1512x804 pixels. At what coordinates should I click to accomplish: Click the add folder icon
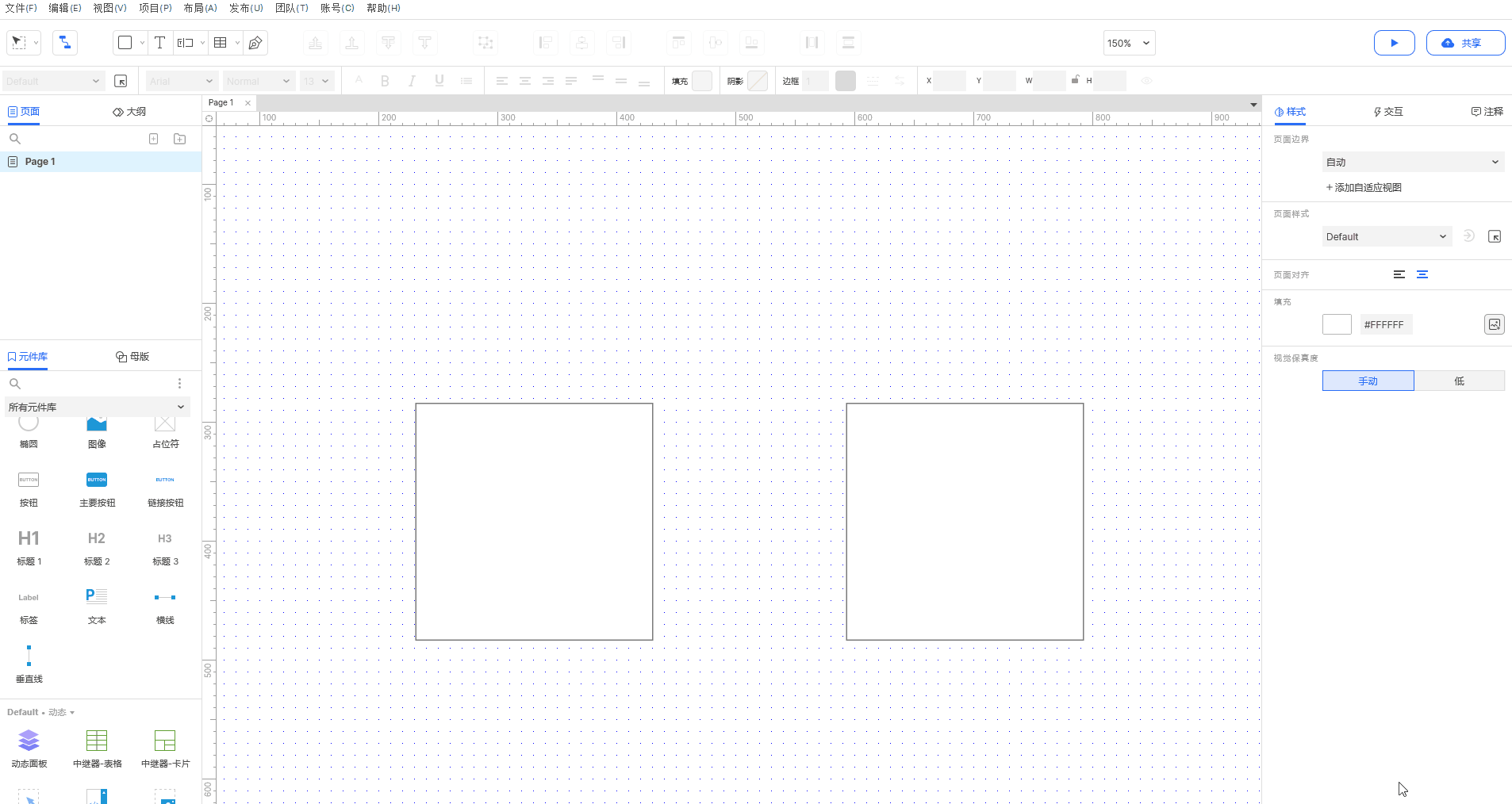coord(180,139)
